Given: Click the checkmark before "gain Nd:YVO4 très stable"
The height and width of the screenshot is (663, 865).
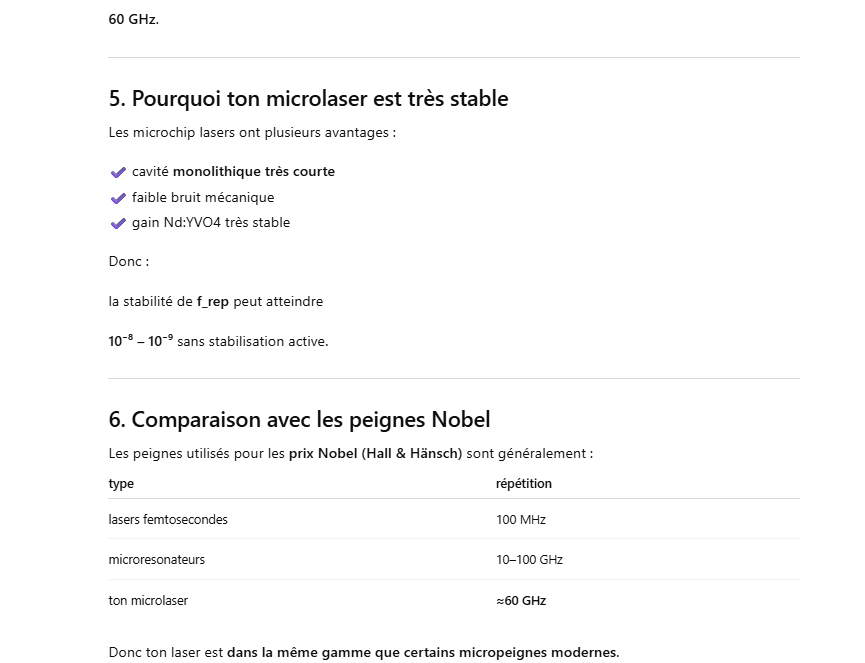Looking at the screenshot, I should tap(118, 223).
